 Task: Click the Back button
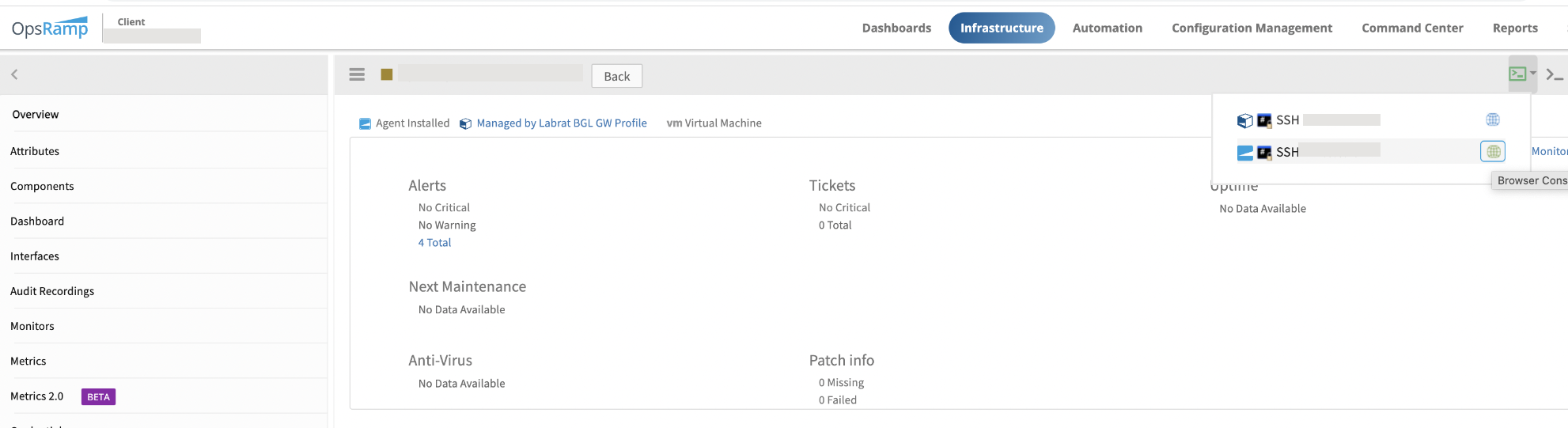pyautogui.click(x=617, y=76)
